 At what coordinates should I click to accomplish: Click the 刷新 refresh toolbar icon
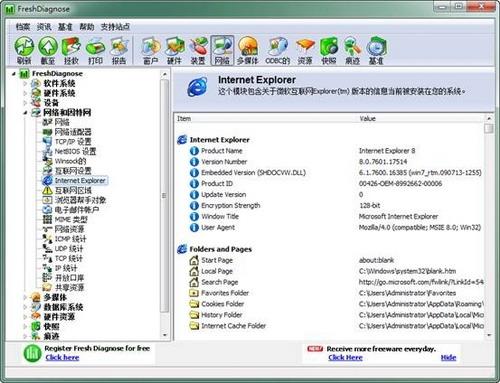click(24, 50)
